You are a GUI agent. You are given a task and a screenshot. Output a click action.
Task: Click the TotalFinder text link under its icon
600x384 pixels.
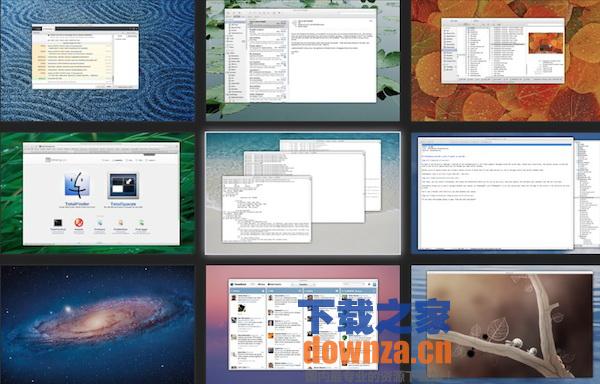[77, 204]
